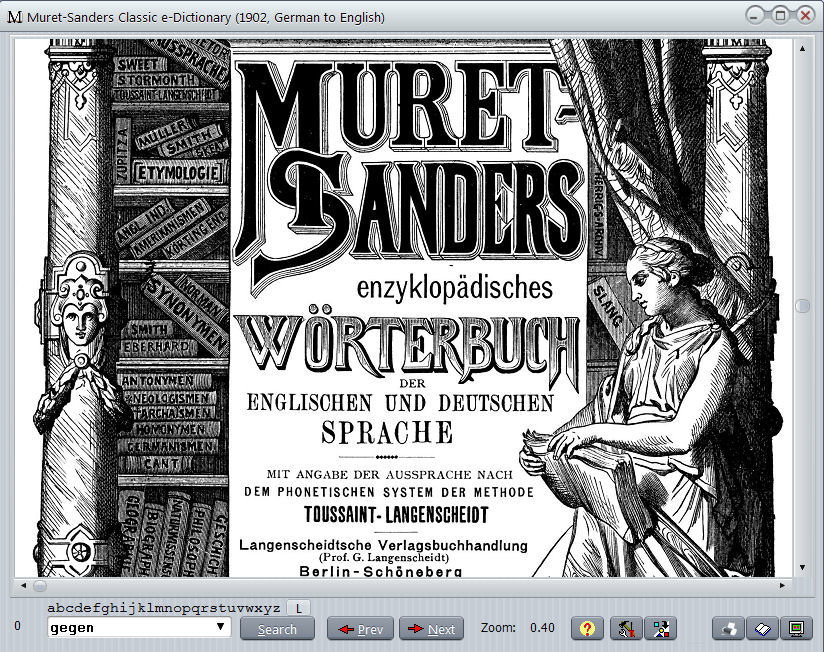The height and width of the screenshot is (652, 824).
Task: Click the vertical scrollbar up arrow
Action: (x=802, y=48)
